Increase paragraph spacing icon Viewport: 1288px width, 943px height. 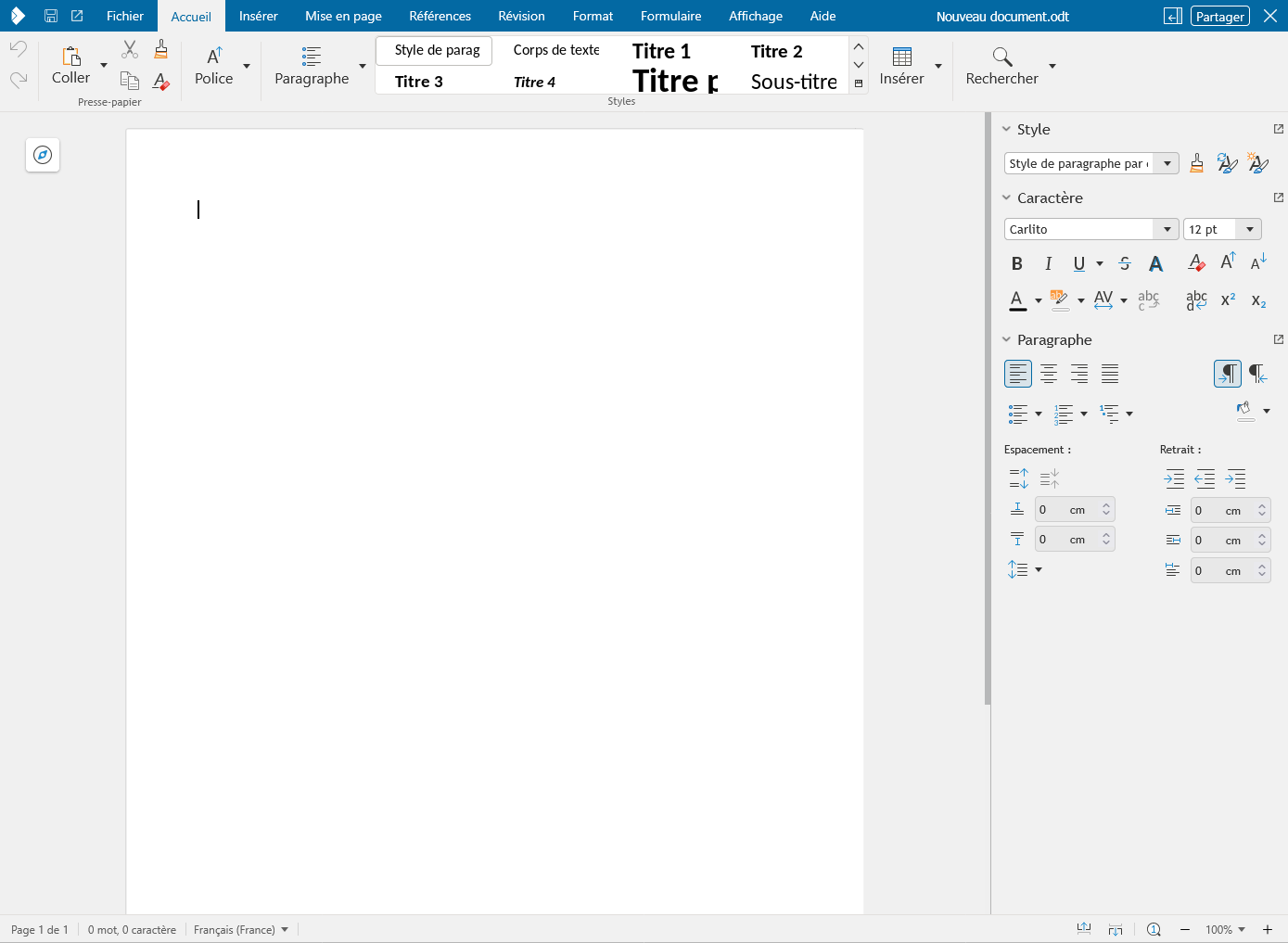1018,478
